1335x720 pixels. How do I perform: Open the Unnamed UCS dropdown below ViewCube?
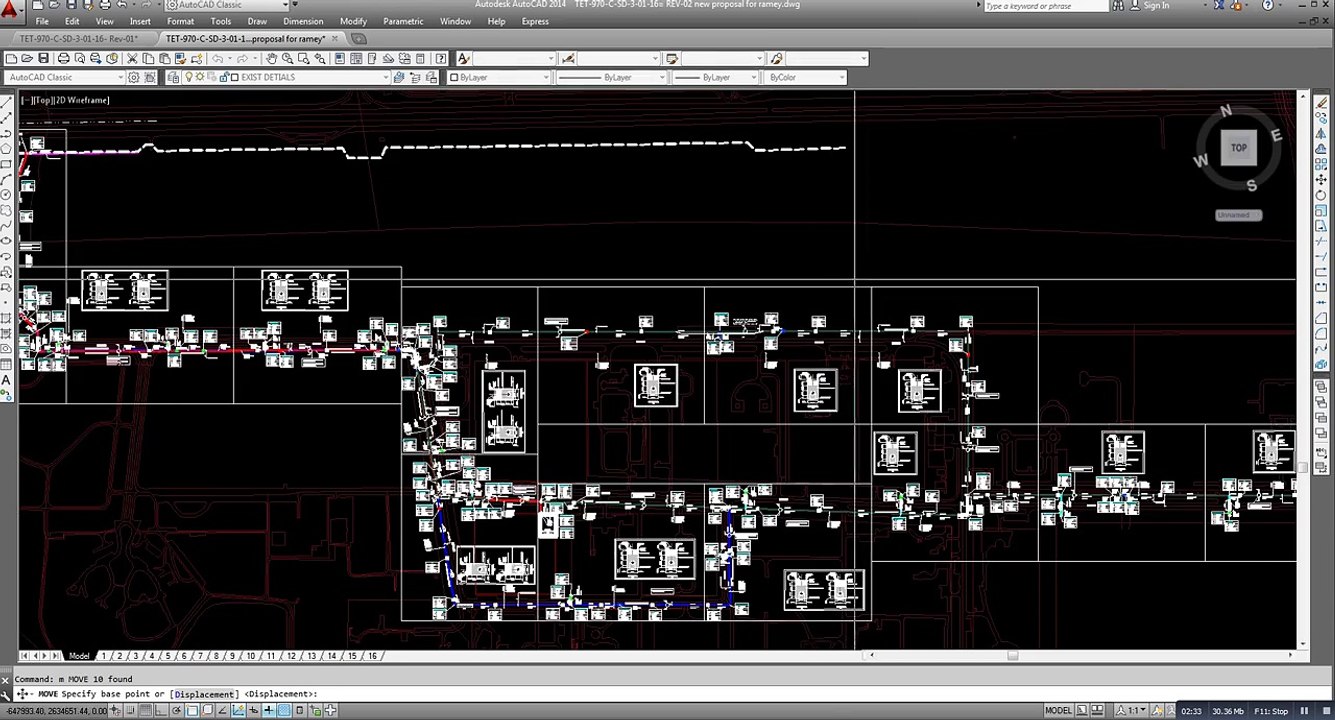pos(1239,215)
